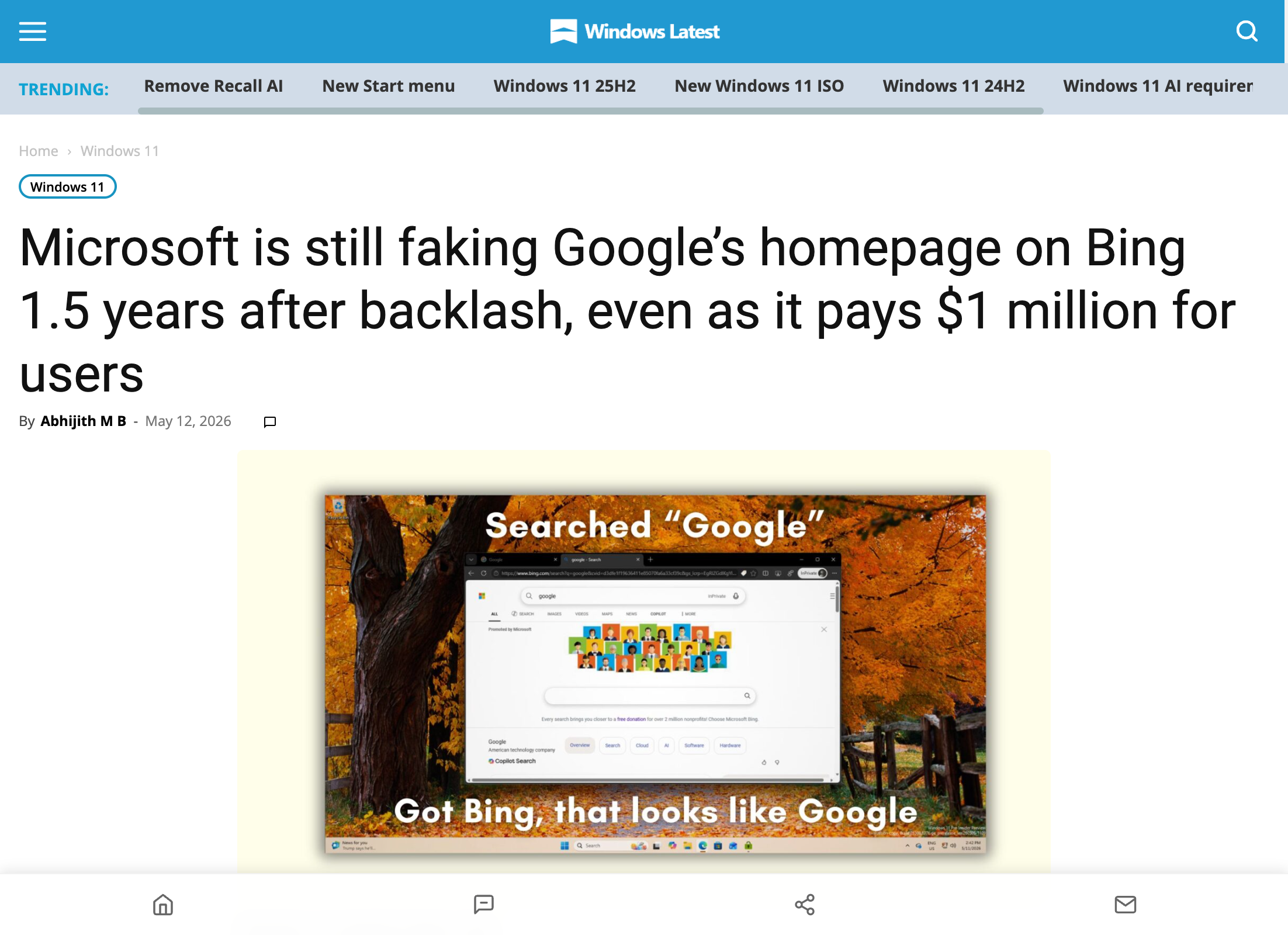Image resolution: width=1288 pixels, height=935 pixels.
Task: Open Windows 11 24H2 trending link
Action: (x=954, y=86)
